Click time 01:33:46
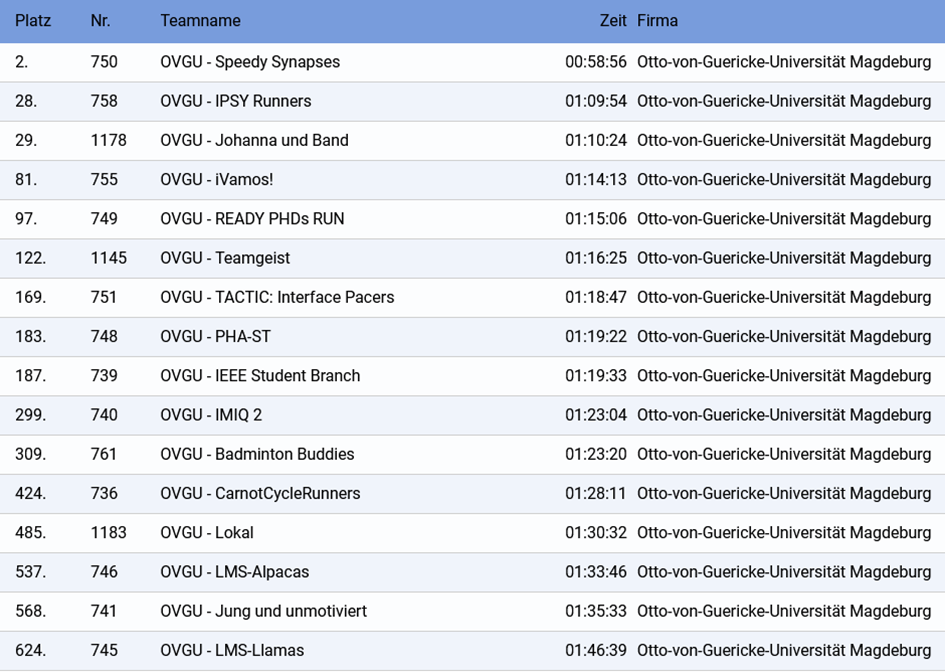This screenshot has width=945, height=672. coord(596,572)
